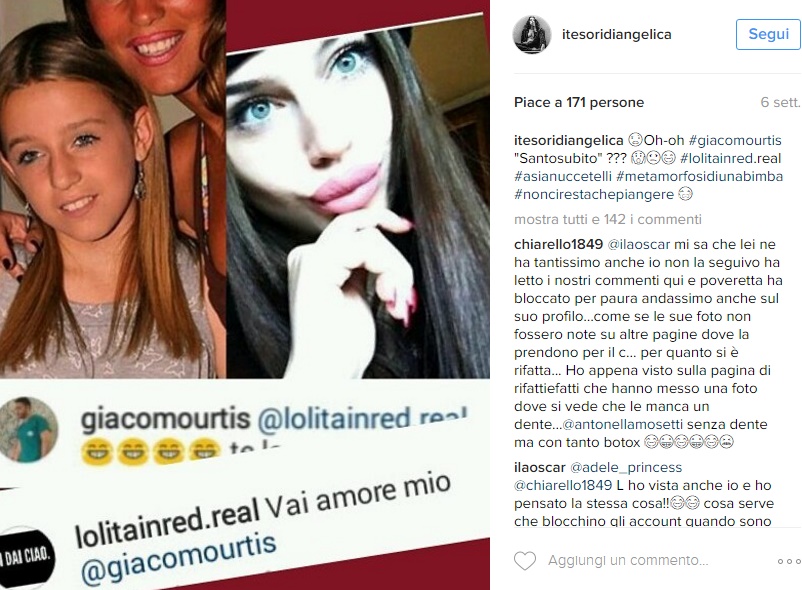Focus the Aggiungi un commento field

coord(628,561)
